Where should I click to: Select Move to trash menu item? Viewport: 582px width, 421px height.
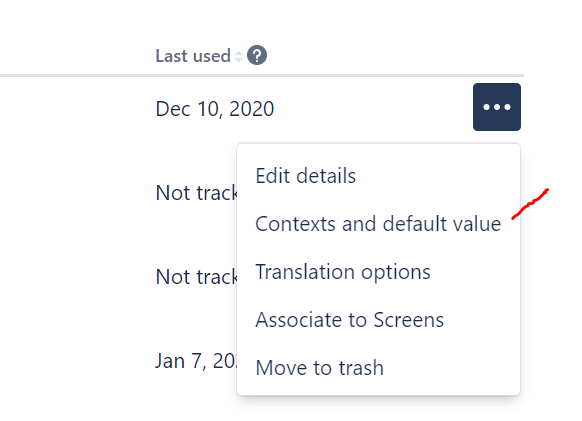click(x=378, y=368)
